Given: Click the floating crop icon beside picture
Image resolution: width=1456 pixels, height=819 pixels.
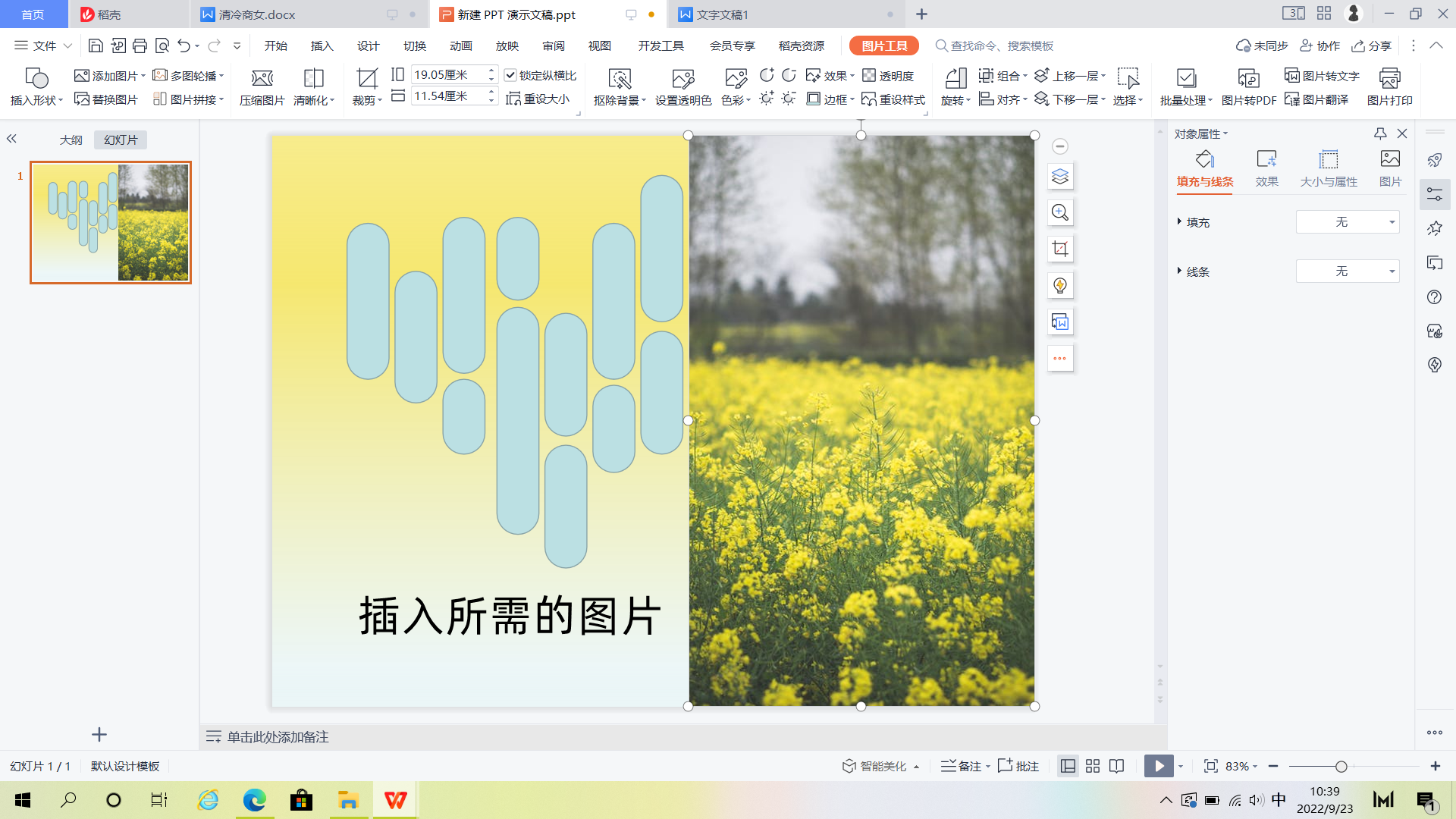Looking at the screenshot, I should point(1060,249).
